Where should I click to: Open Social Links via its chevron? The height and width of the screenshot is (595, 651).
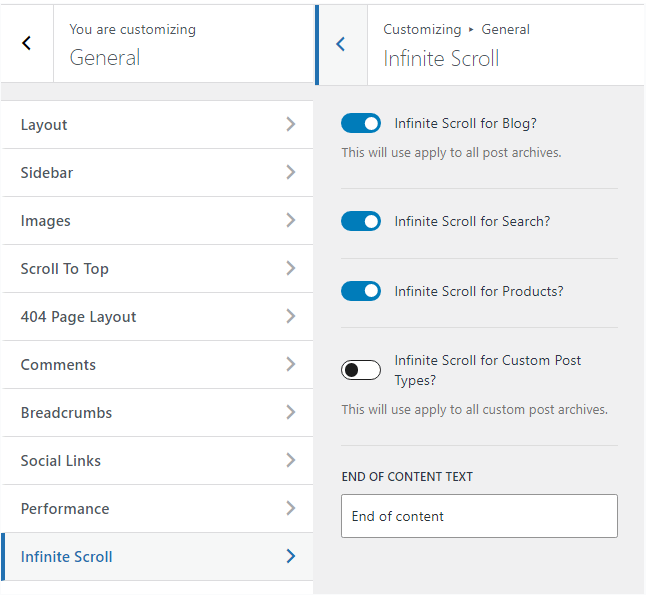coord(290,461)
